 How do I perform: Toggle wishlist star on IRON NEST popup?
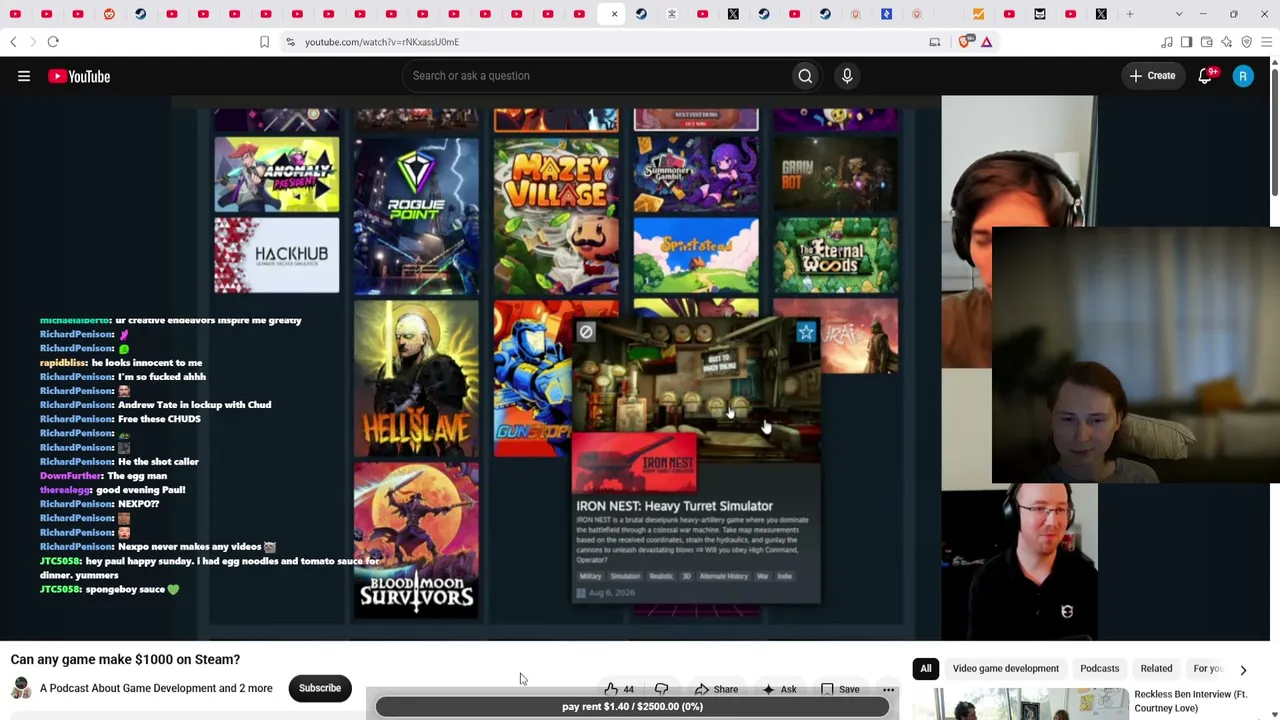click(806, 332)
